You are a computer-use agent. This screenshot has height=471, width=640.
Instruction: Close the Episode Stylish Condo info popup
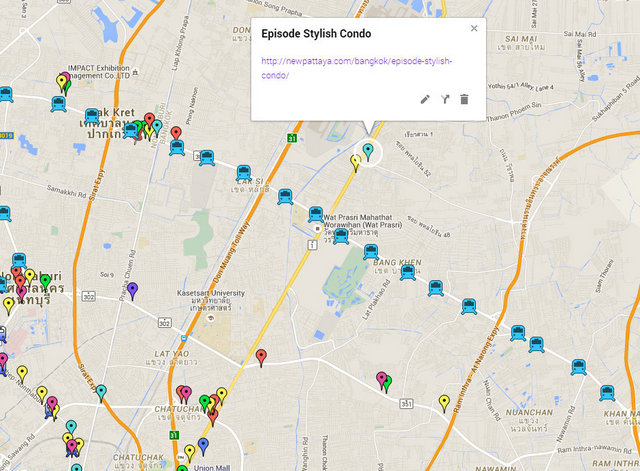[474, 28]
